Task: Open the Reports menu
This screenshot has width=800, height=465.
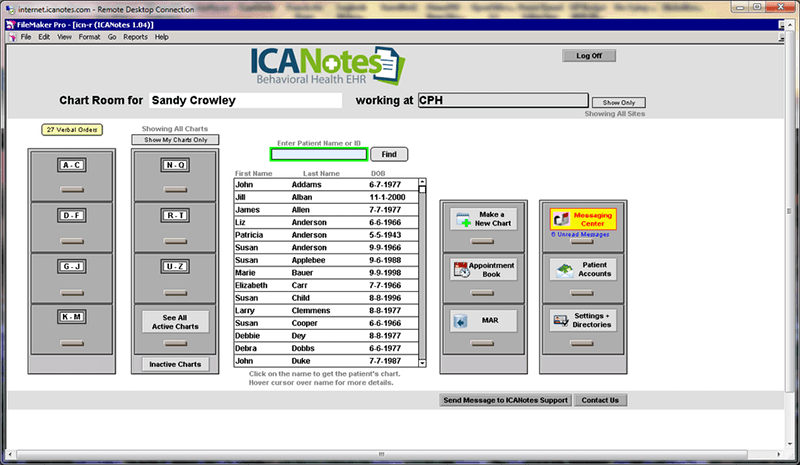Action: pyautogui.click(x=134, y=37)
